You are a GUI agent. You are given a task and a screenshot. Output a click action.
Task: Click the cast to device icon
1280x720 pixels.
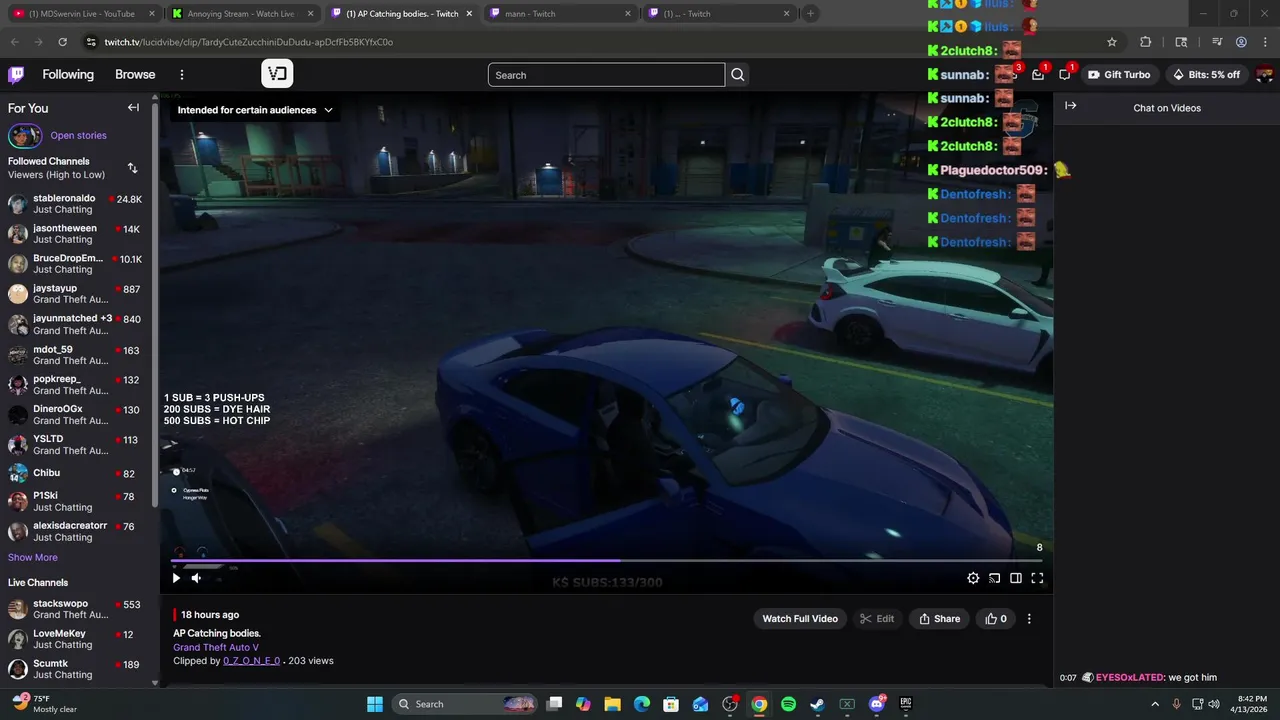pyautogui.click(x=995, y=578)
